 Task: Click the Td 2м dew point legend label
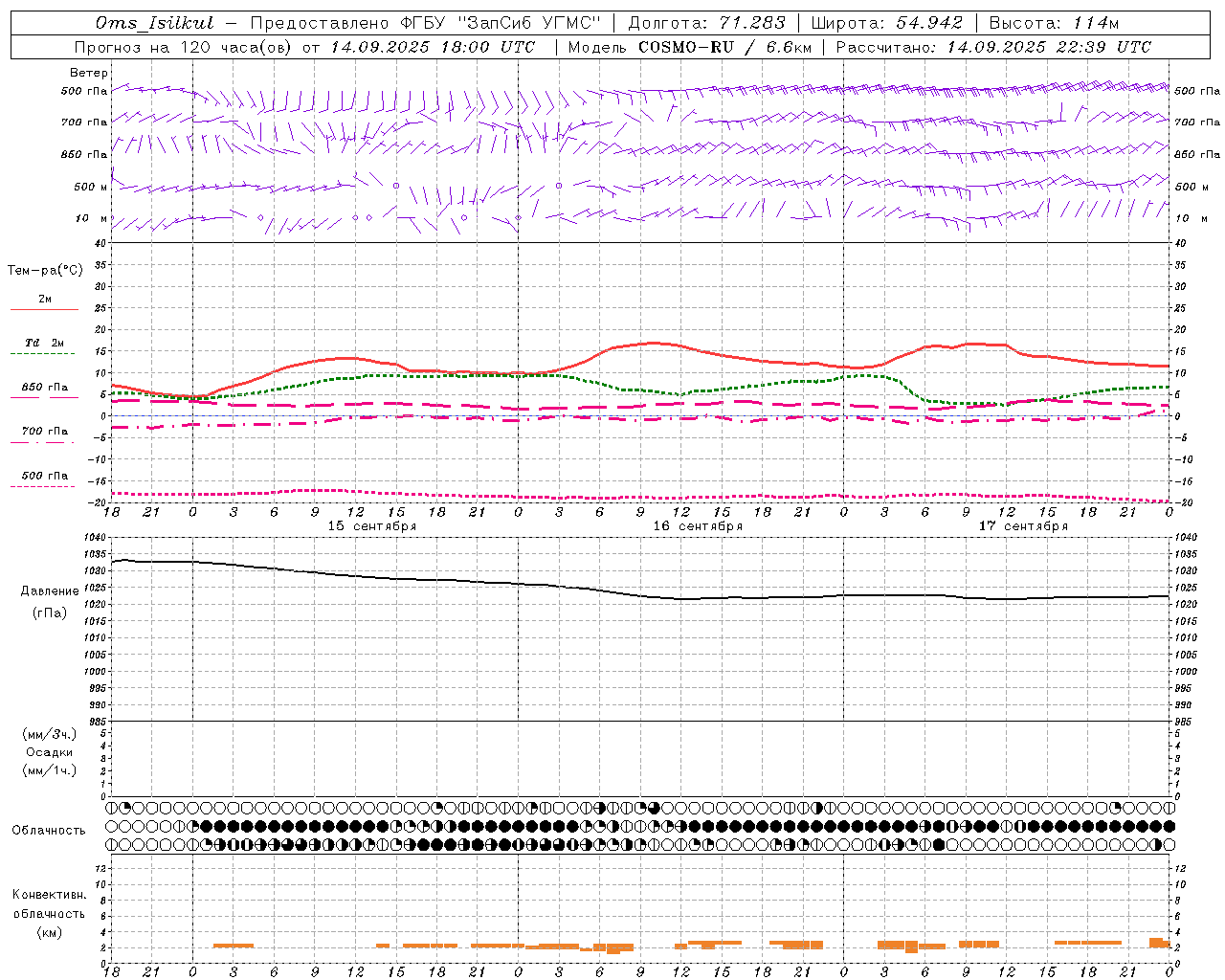(x=45, y=343)
